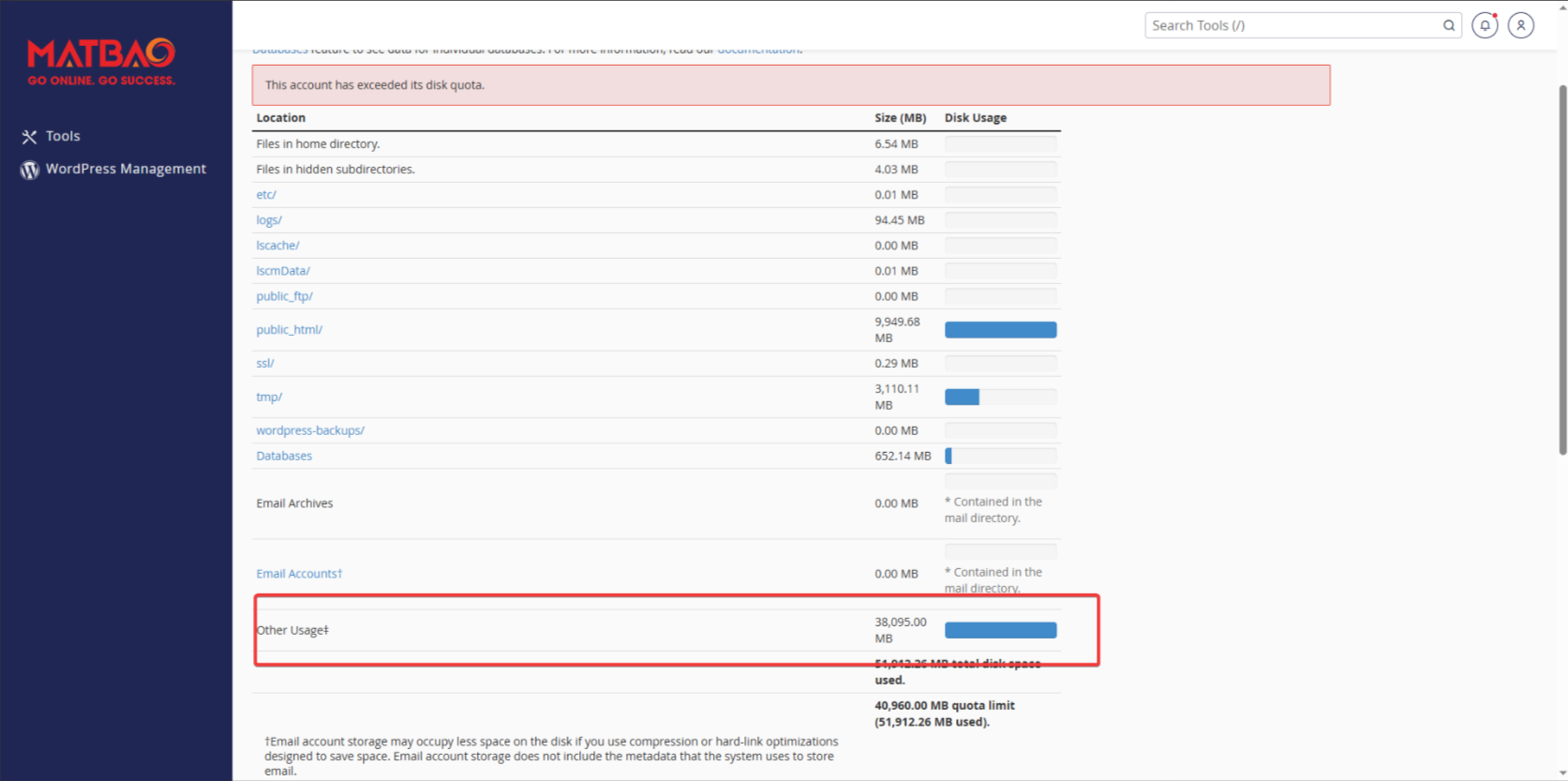Screen dimensions: 1568x781
Task: Open the Email Accounts link
Action: 299,574
